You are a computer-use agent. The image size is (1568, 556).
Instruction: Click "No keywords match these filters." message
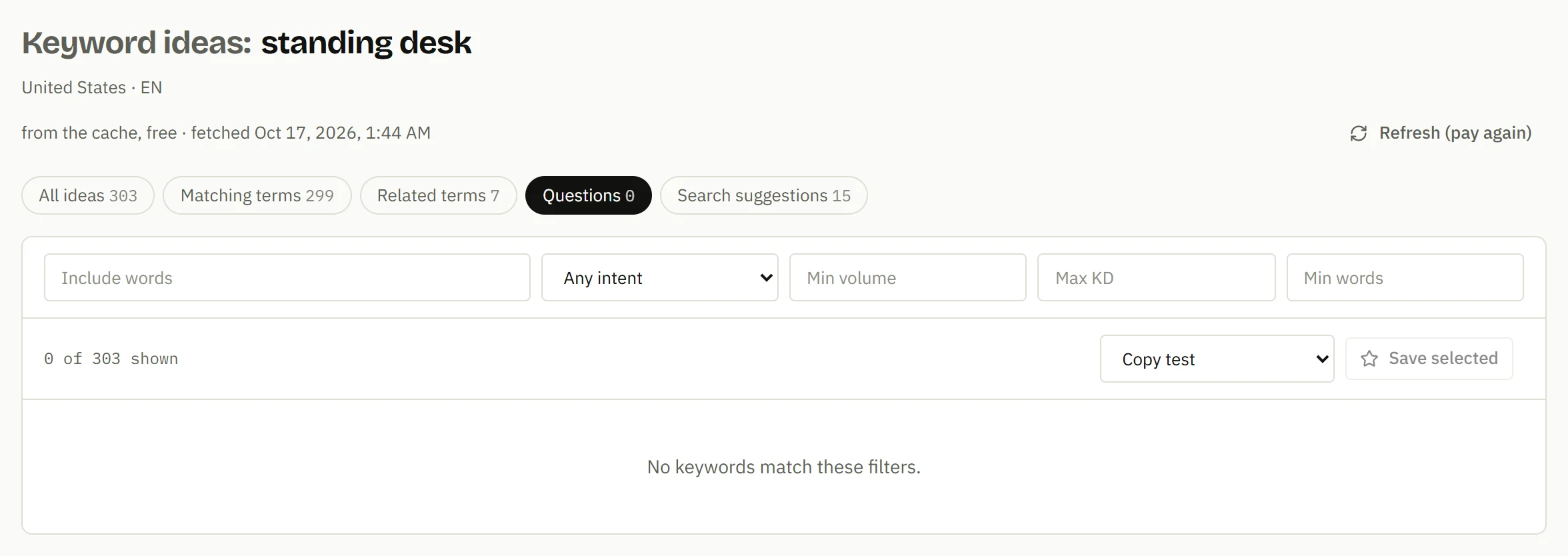click(784, 467)
